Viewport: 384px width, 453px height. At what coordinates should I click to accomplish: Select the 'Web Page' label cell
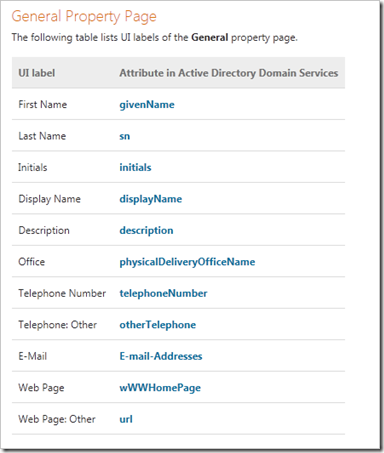(41, 388)
